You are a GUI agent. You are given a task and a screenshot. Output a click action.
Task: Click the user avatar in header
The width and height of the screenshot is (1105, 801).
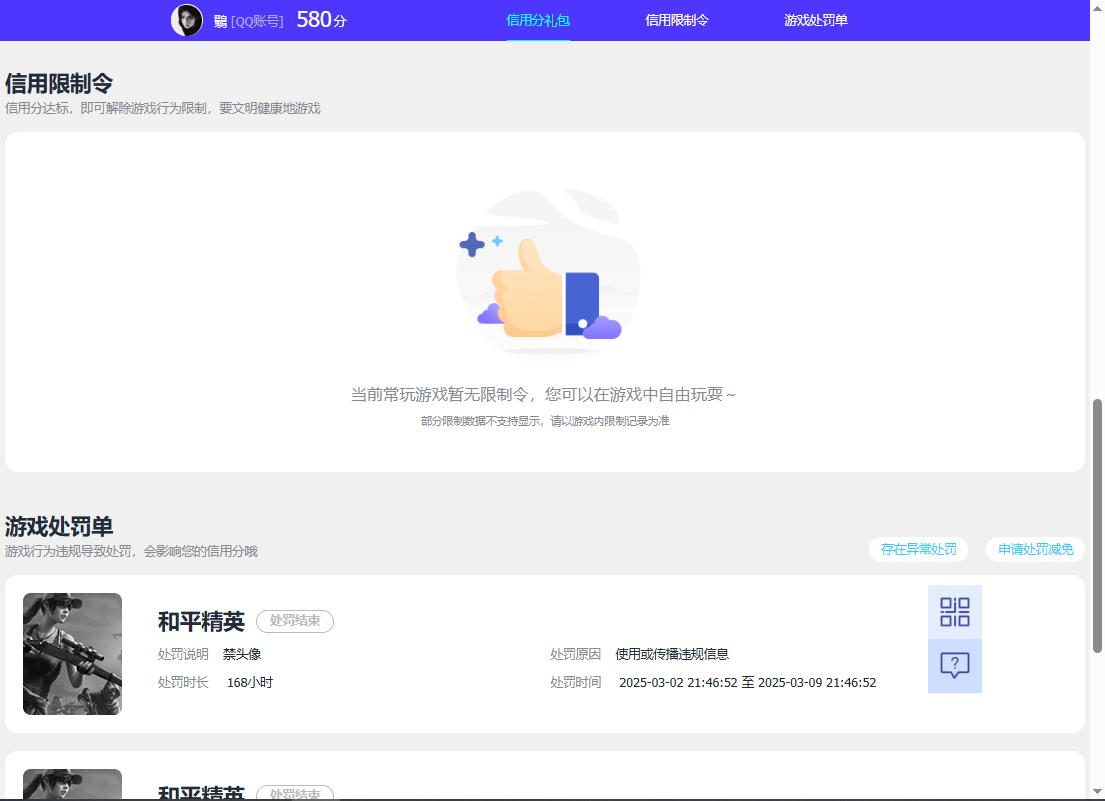187,20
